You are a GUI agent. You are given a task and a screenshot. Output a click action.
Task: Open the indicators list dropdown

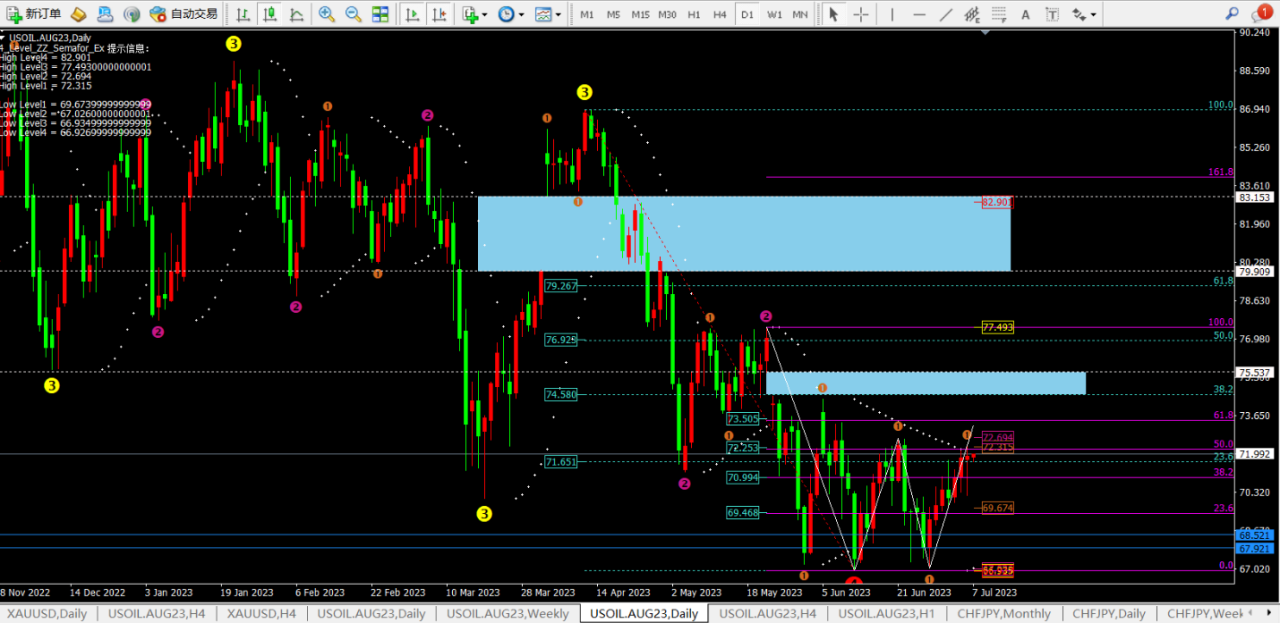coord(475,14)
